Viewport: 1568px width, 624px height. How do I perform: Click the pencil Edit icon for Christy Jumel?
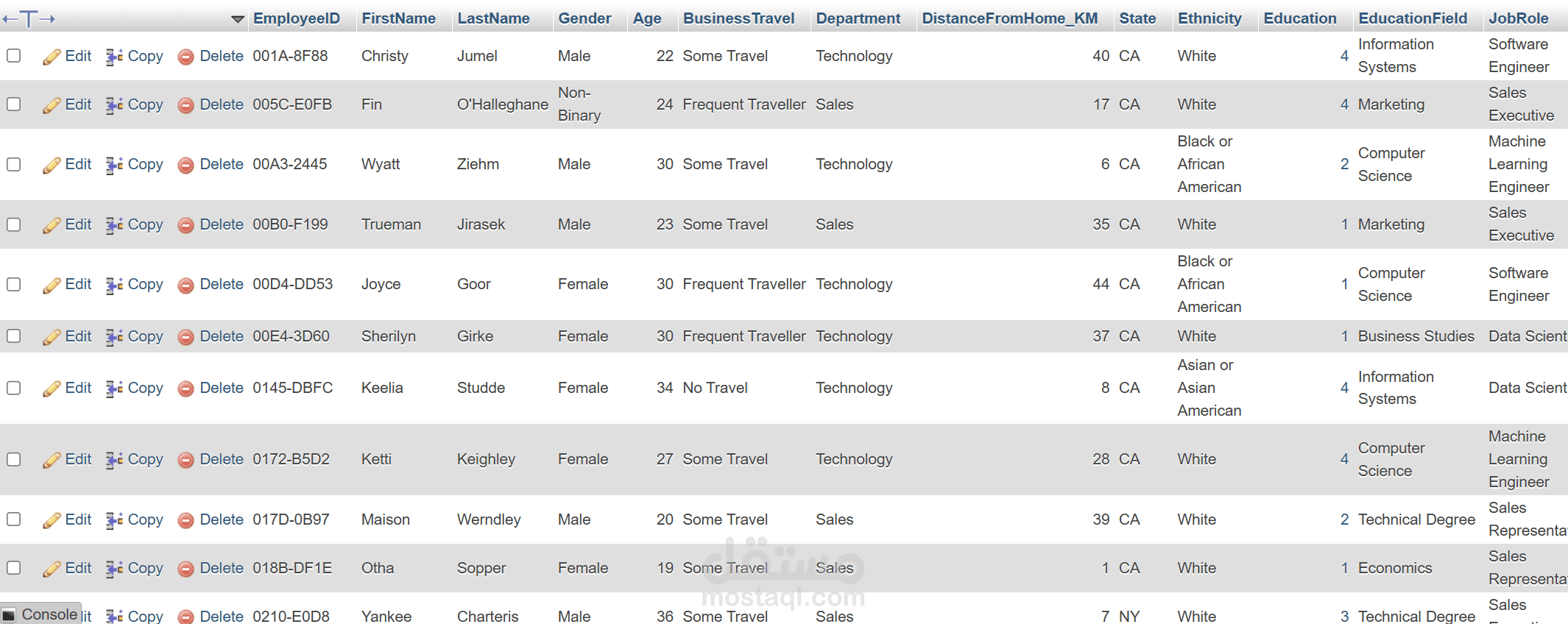coord(52,57)
